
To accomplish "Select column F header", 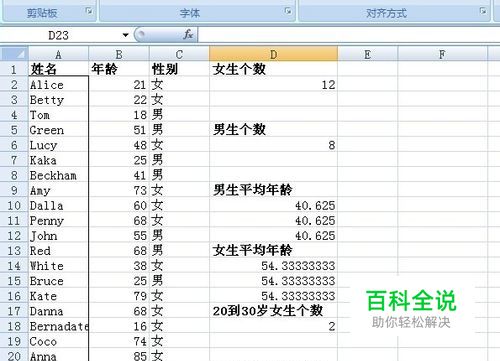I will click(442, 54).
